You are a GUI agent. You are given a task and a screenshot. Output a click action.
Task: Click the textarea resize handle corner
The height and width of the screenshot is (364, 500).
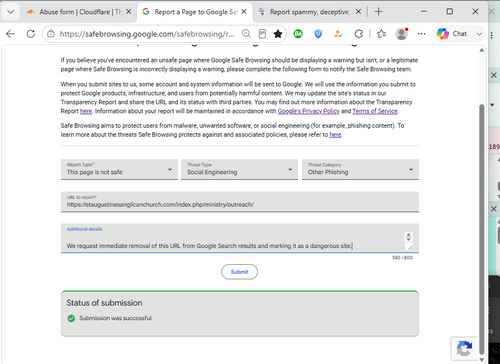(x=410, y=247)
